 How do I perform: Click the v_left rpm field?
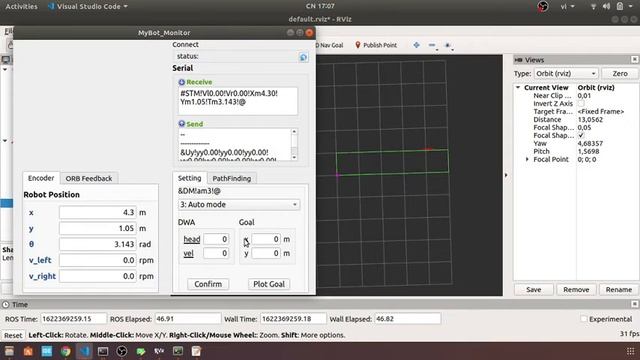98,260
